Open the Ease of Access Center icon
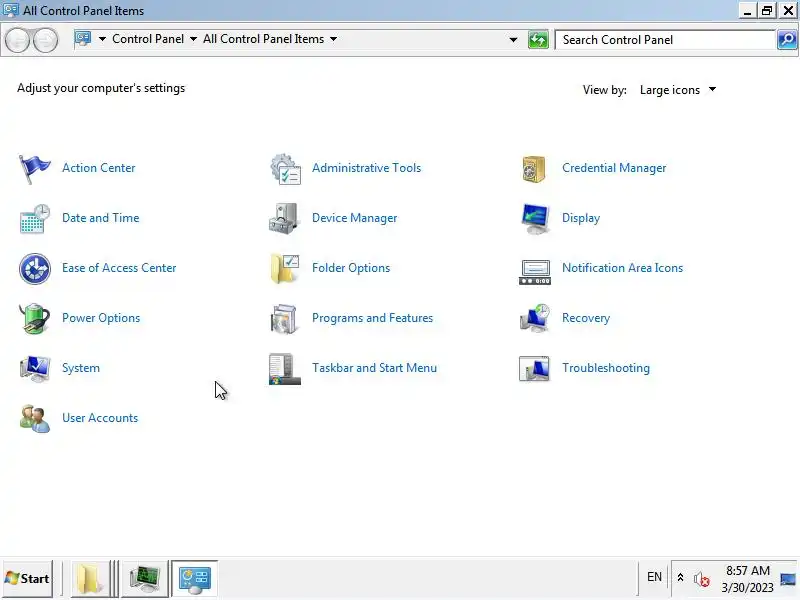This screenshot has width=800, height=600. (x=35, y=268)
